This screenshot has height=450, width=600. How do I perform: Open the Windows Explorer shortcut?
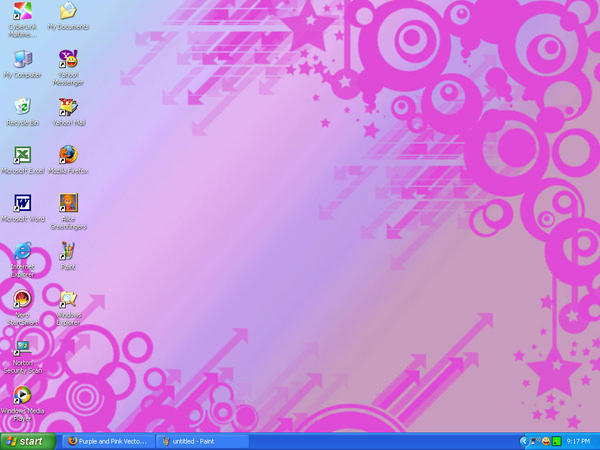pyautogui.click(x=68, y=299)
